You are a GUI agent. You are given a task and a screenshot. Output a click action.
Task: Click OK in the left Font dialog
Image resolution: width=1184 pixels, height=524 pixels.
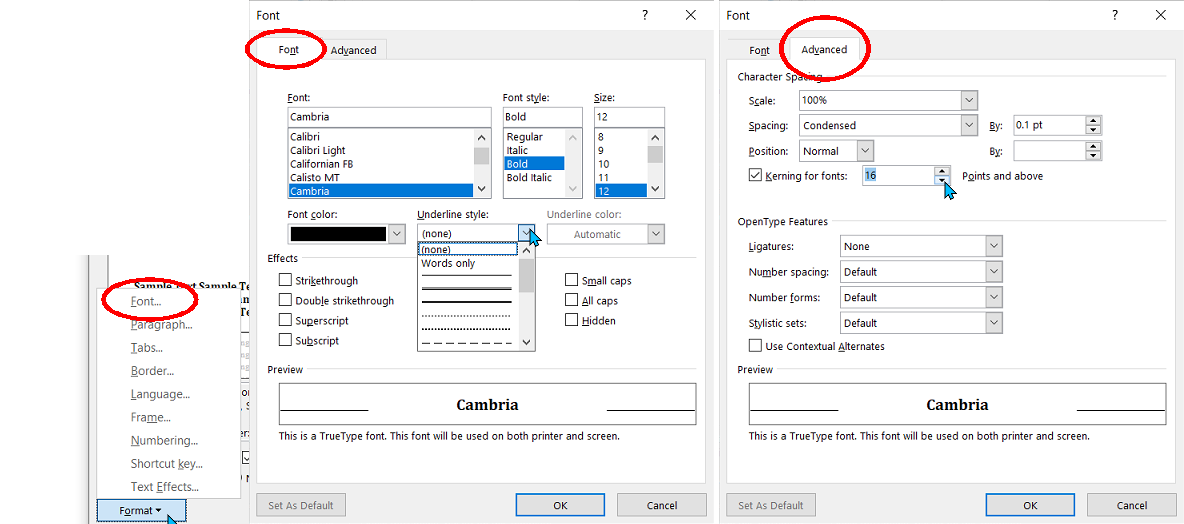tap(560, 505)
